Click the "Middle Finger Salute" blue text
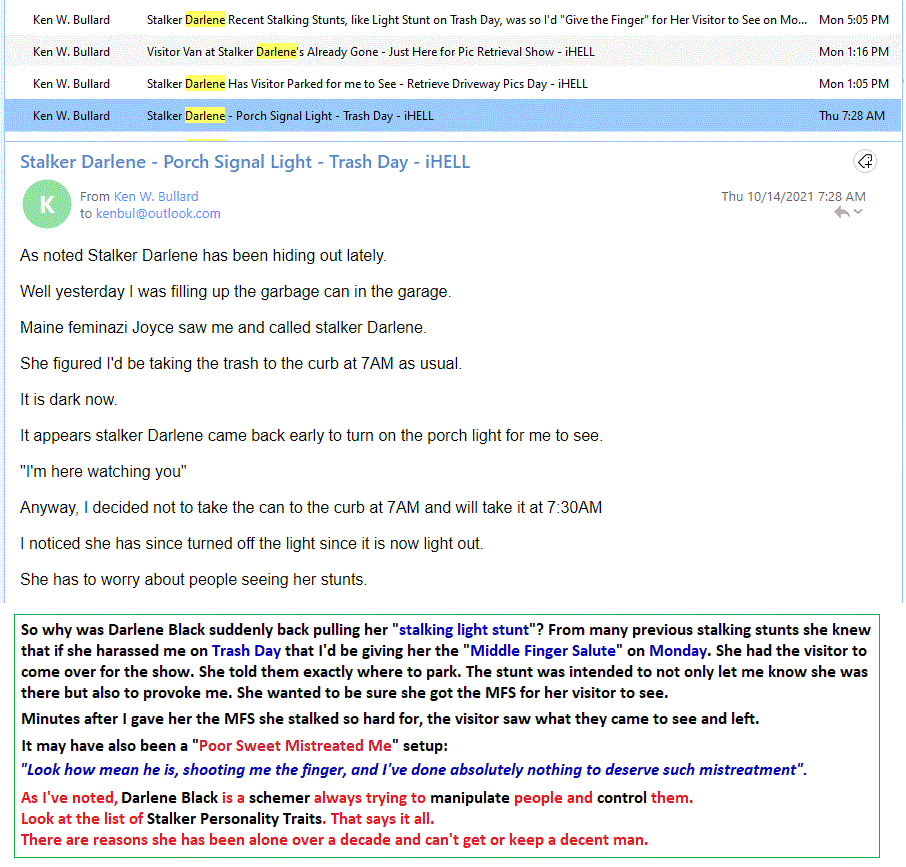Viewport: 906px width, 867px height. 543,650
